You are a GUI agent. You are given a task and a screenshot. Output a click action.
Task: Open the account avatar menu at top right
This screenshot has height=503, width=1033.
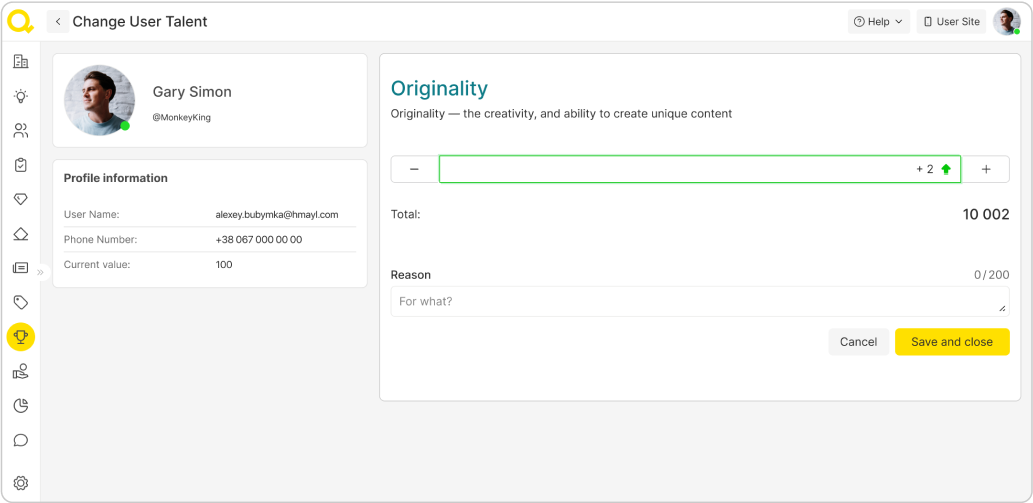1006,22
